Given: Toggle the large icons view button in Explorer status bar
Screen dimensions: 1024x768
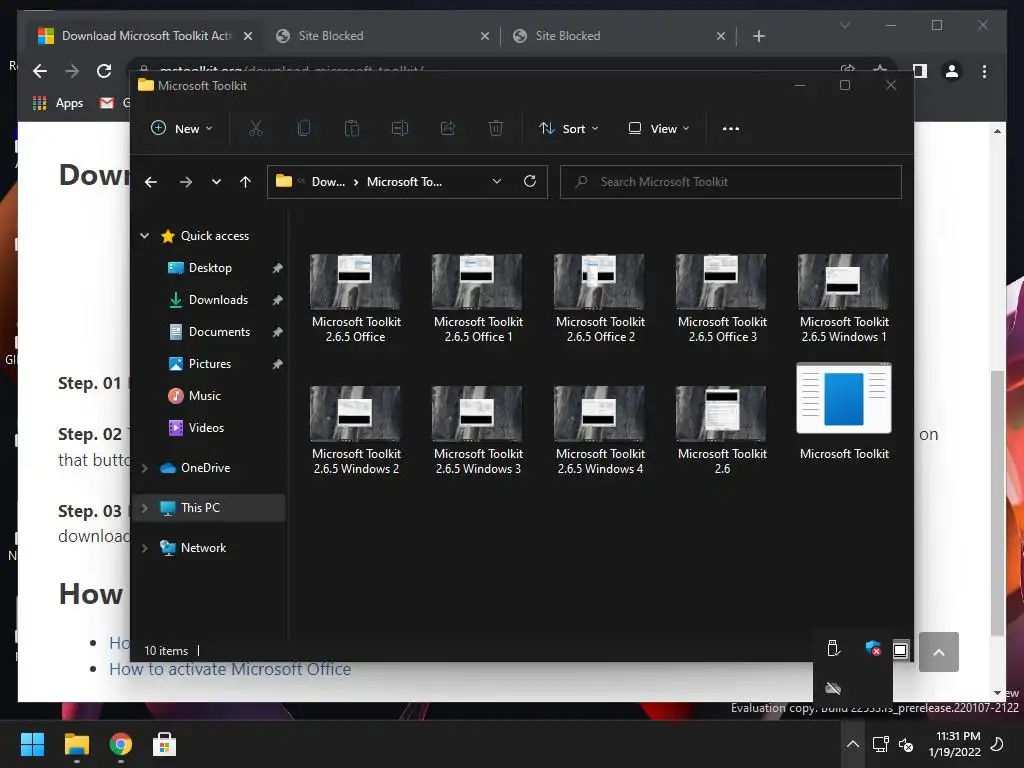Looking at the screenshot, I should pos(901,650).
